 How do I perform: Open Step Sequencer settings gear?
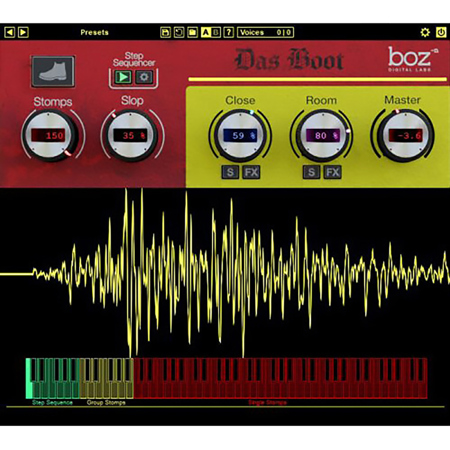tap(144, 77)
